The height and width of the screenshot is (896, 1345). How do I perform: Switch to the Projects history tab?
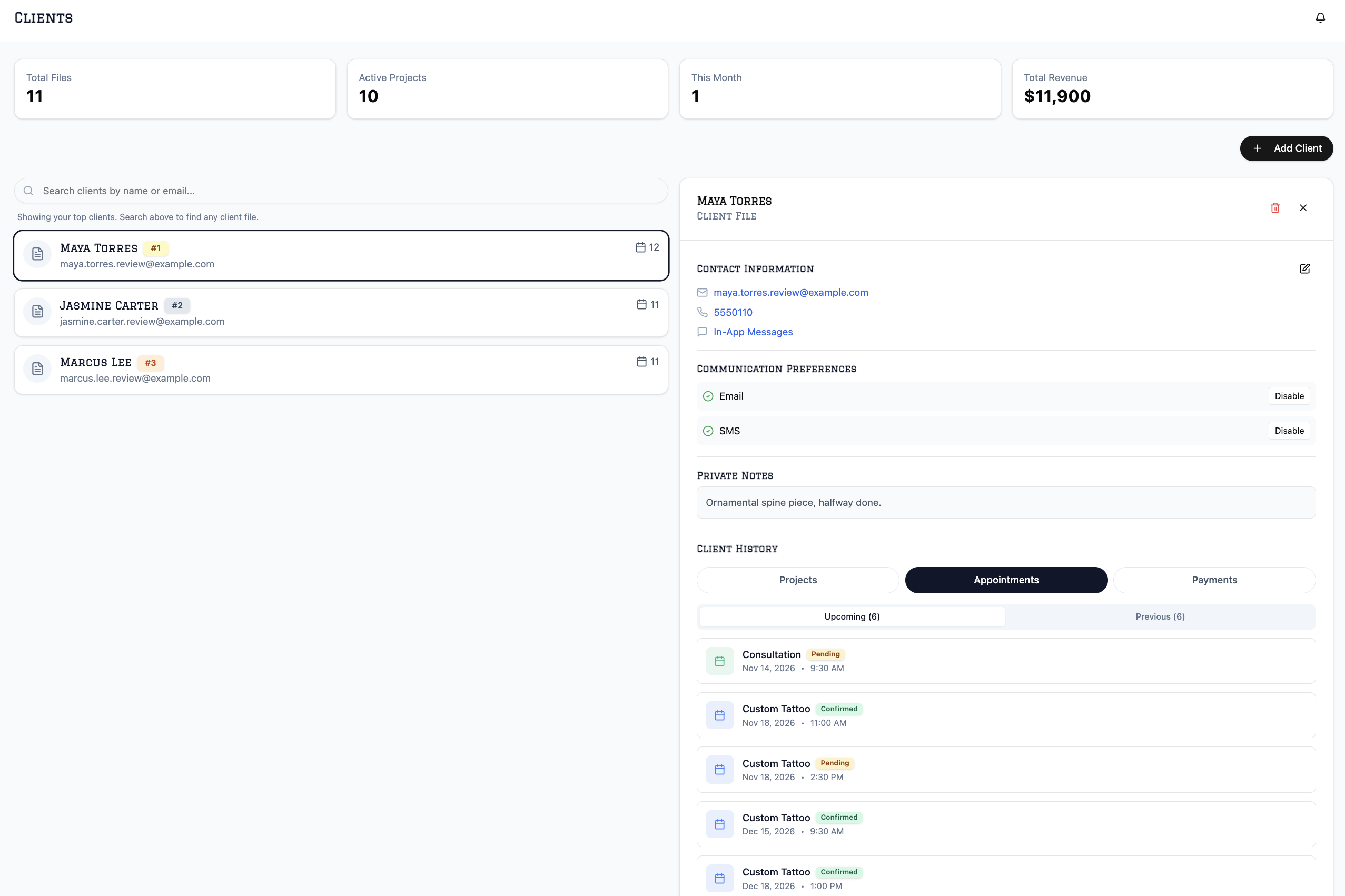[797, 580]
